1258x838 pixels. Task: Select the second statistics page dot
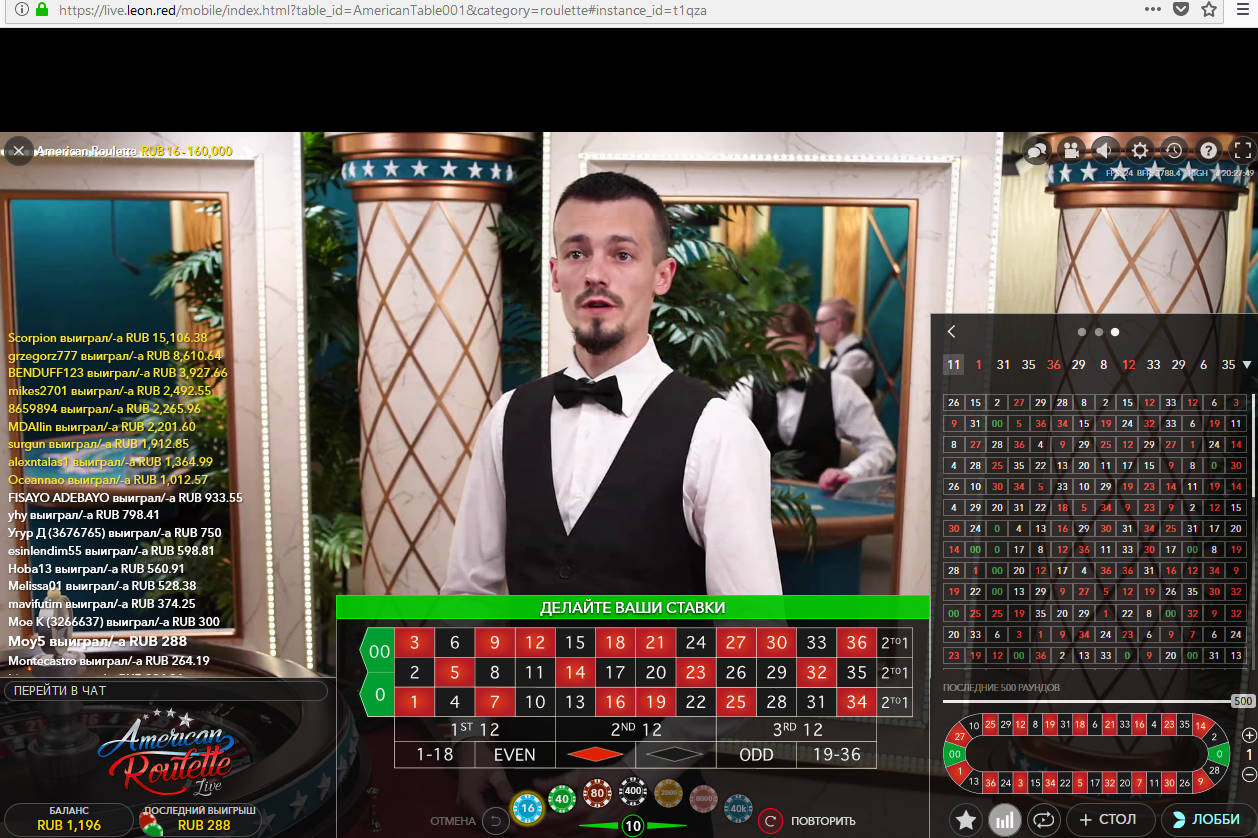click(1098, 332)
